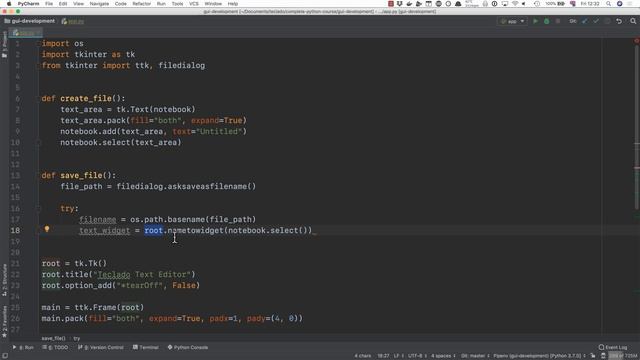The height and width of the screenshot is (360, 640).
Task: Open the Favorites tool window sidebar button
Action: [4, 322]
